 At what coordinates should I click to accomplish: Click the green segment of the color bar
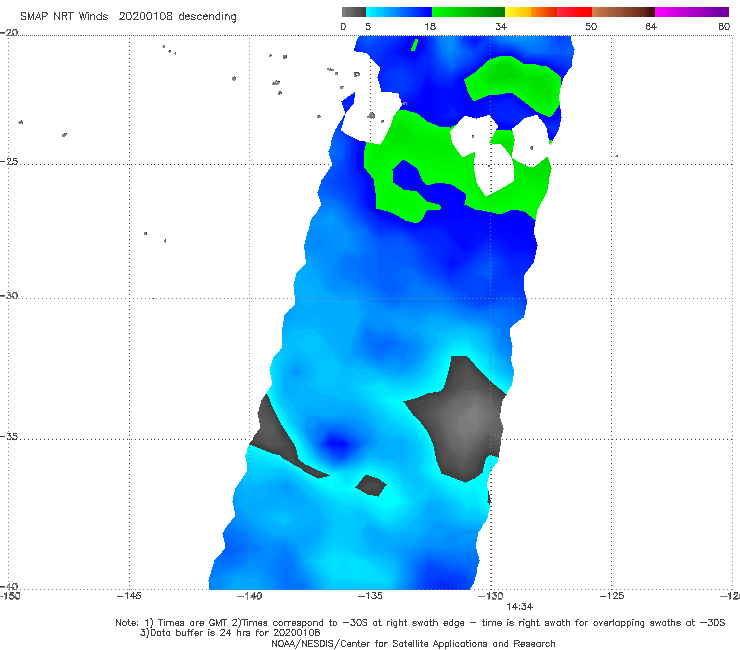click(468, 12)
